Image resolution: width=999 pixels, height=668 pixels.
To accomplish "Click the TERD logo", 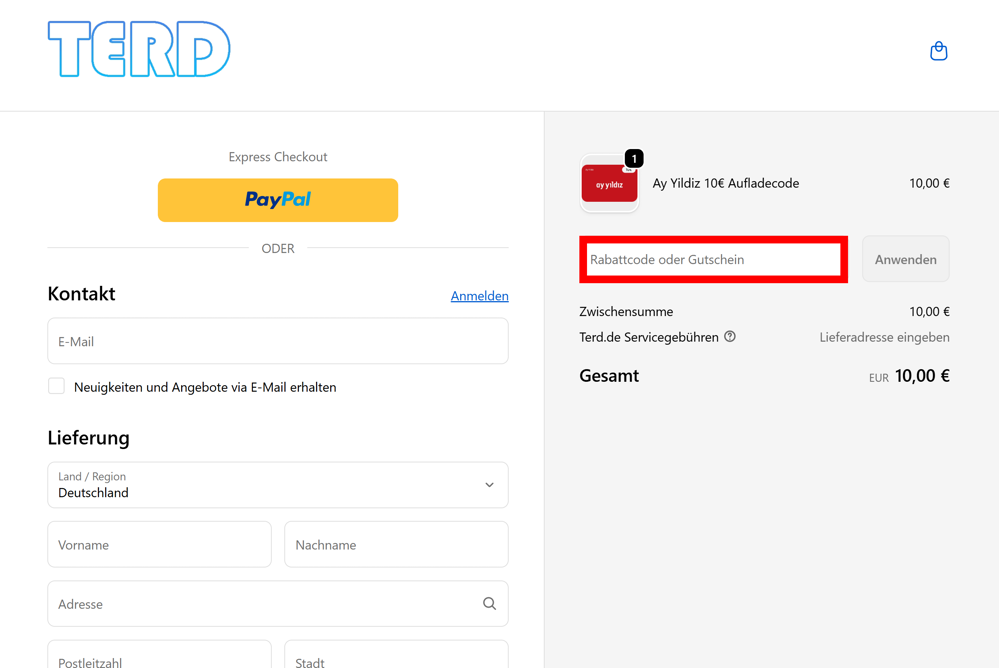I will point(139,49).
